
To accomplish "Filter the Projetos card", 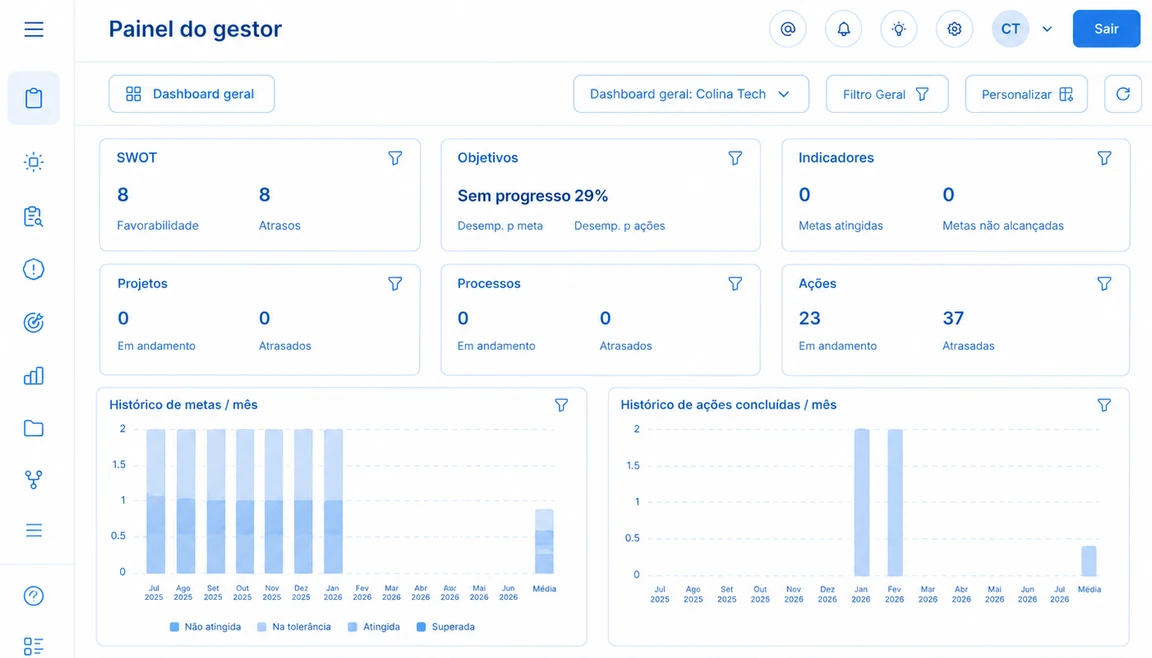I will point(395,283).
